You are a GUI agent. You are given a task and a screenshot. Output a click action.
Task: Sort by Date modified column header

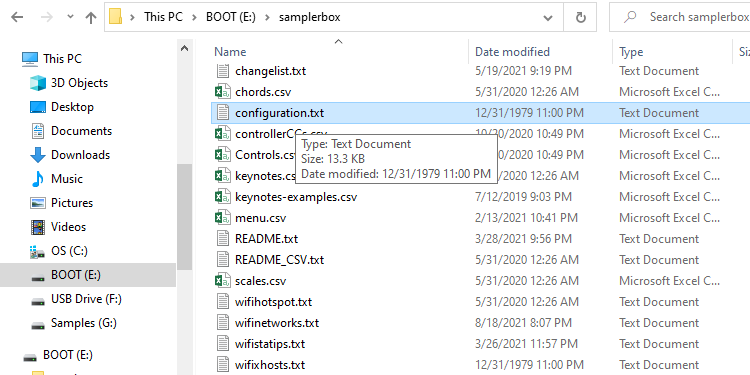[512, 52]
